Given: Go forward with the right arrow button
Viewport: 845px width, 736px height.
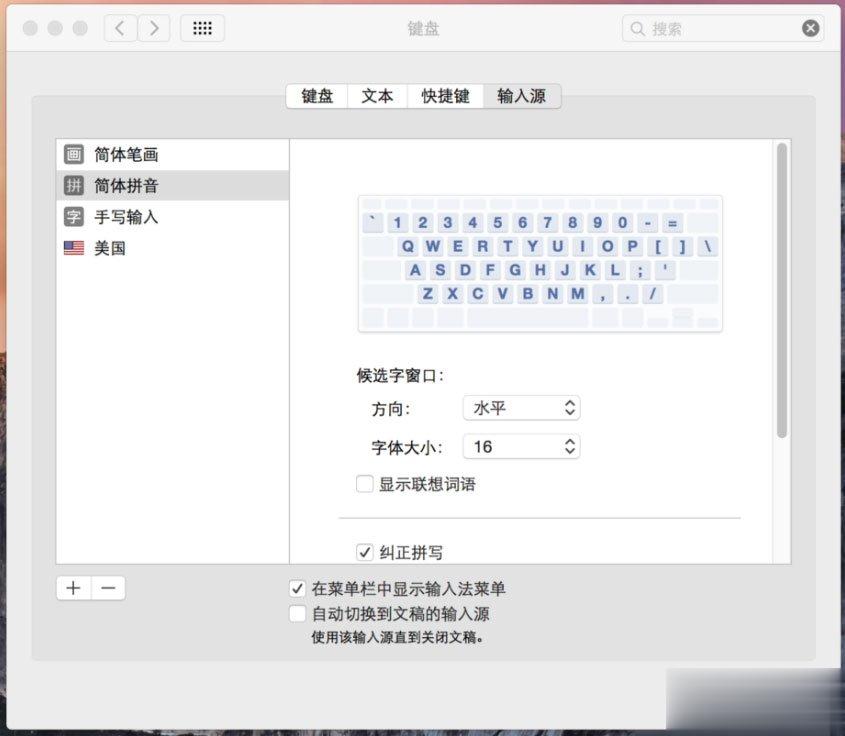Looking at the screenshot, I should pyautogui.click(x=154, y=28).
